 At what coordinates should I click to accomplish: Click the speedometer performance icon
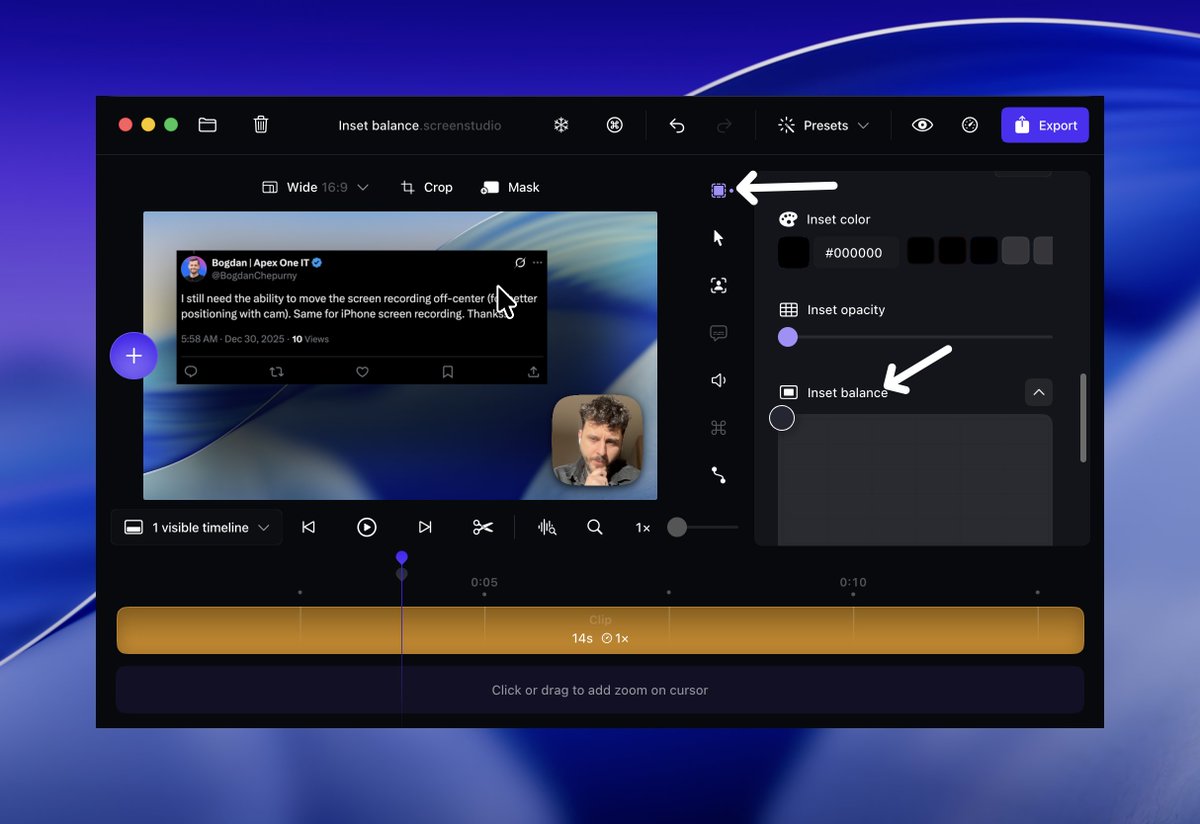click(x=969, y=125)
